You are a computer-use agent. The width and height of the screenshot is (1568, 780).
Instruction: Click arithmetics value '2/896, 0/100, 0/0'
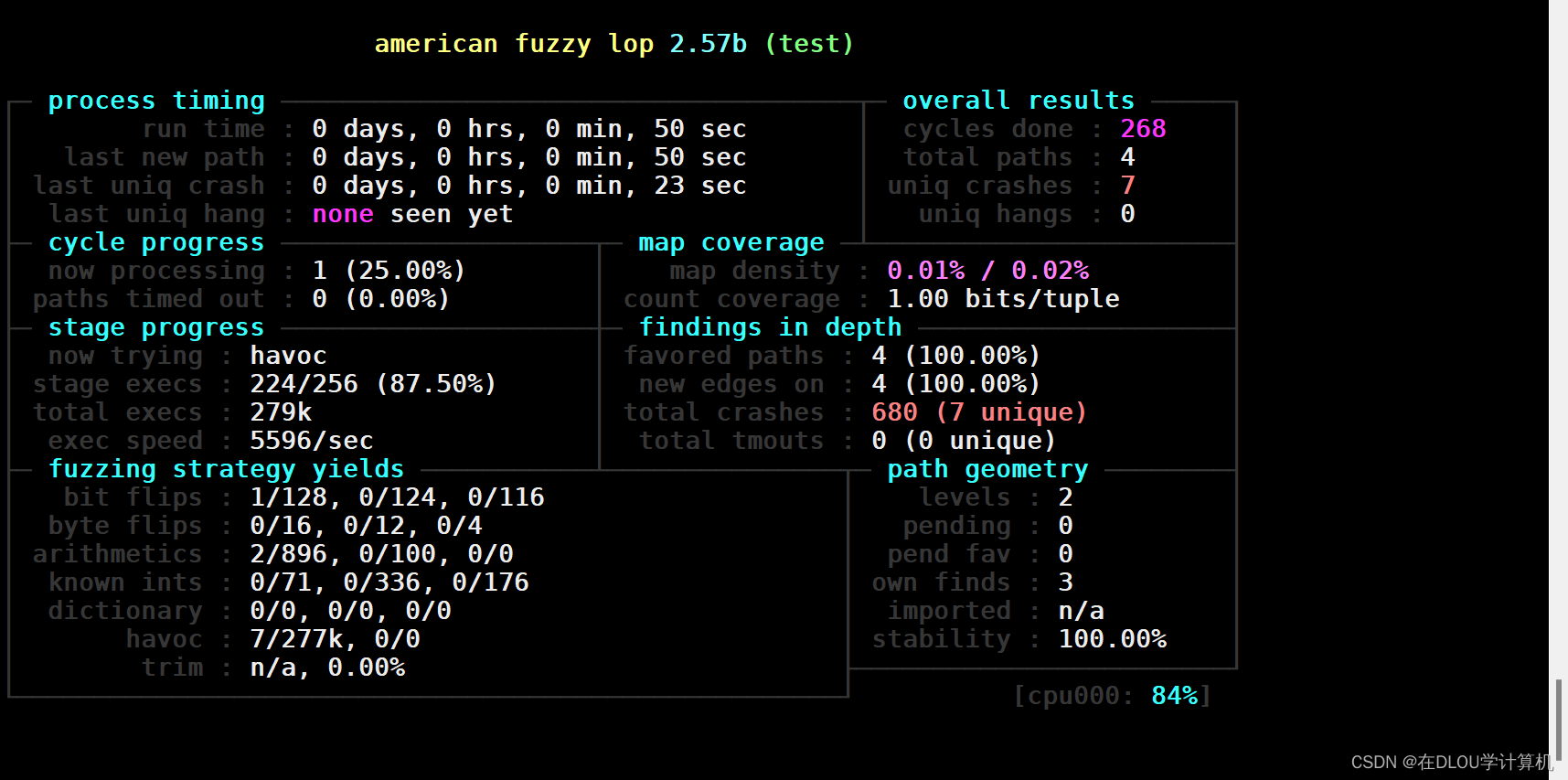(381, 554)
